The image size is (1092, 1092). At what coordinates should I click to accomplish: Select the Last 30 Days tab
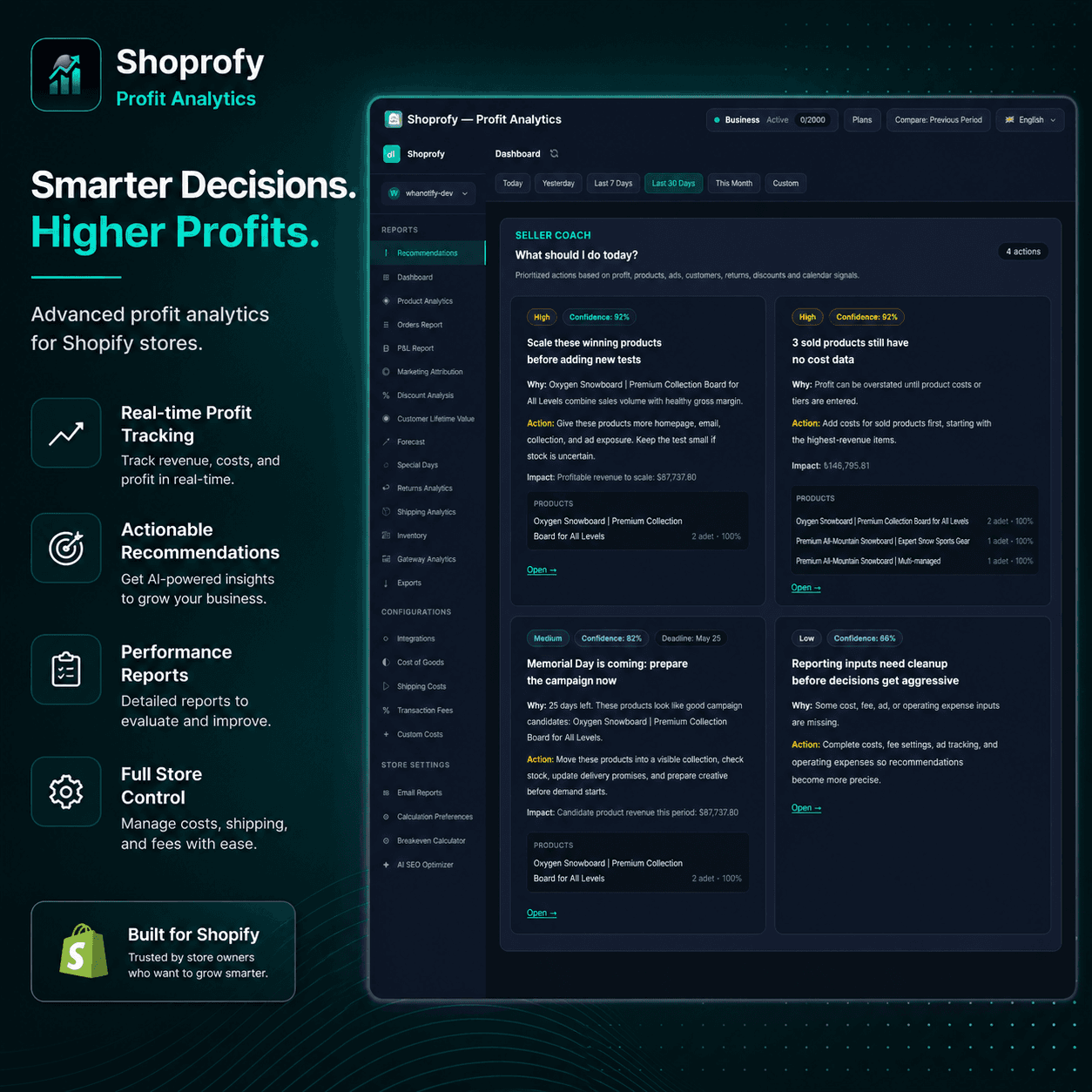pyautogui.click(x=673, y=184)
